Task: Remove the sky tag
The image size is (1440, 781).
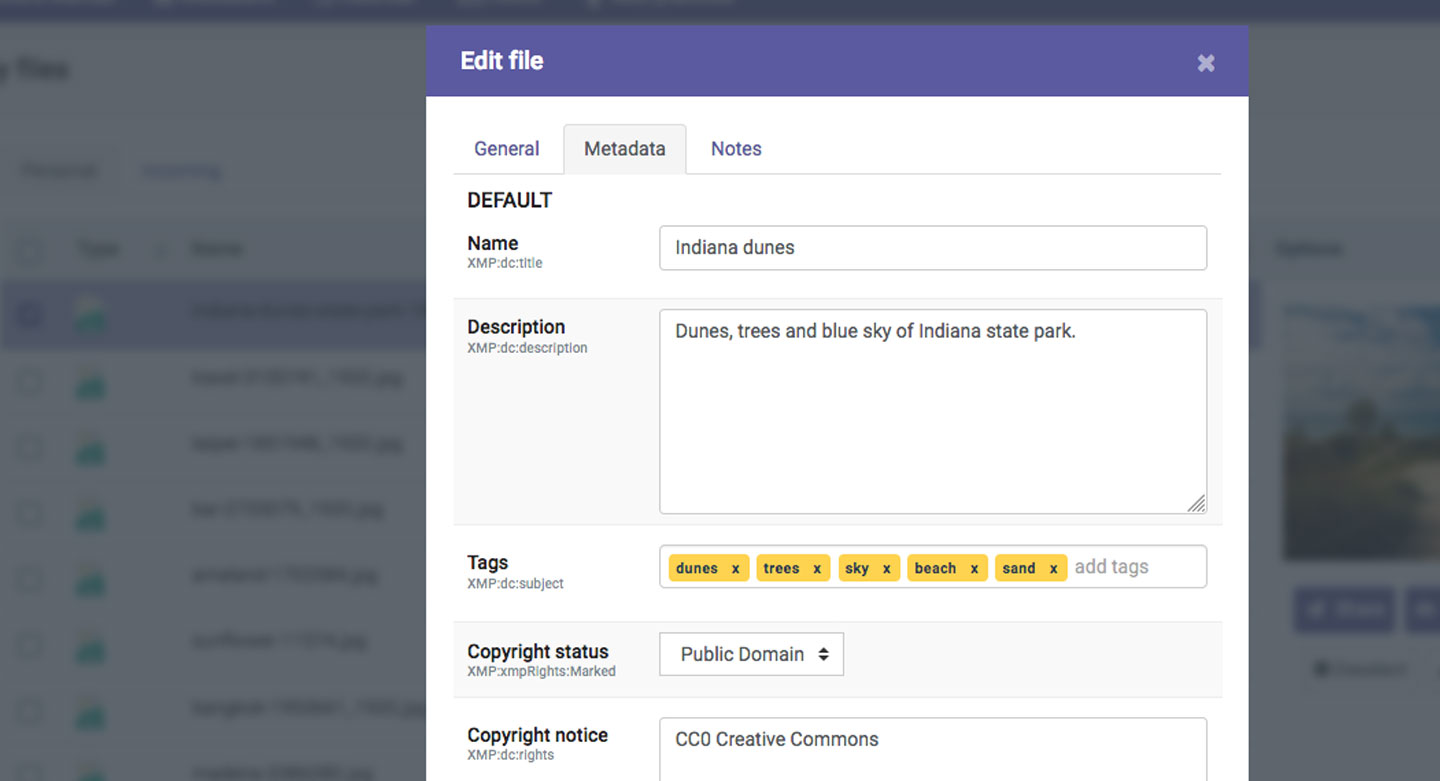Action: pos(887,569)
